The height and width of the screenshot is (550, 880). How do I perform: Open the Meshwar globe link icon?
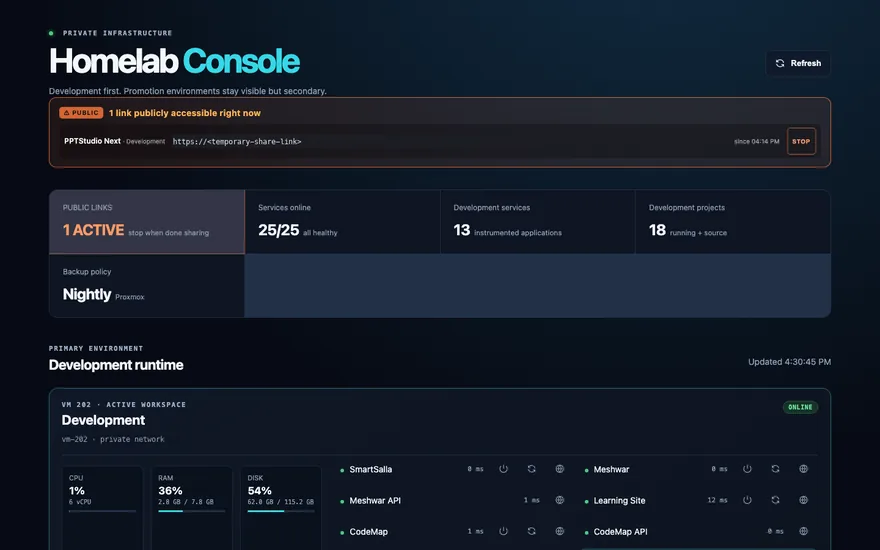click(803, 469)
